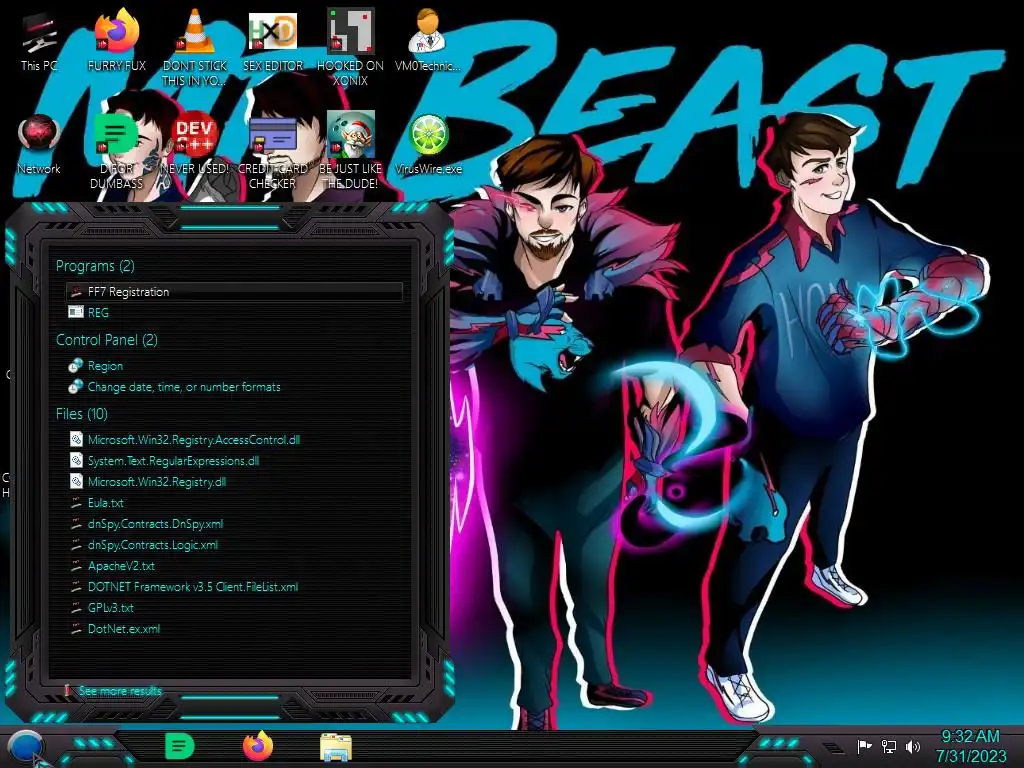
Task: Open dnSpy.Contracts.DnSpy.xml file result
Action: (x=234, y=524)
